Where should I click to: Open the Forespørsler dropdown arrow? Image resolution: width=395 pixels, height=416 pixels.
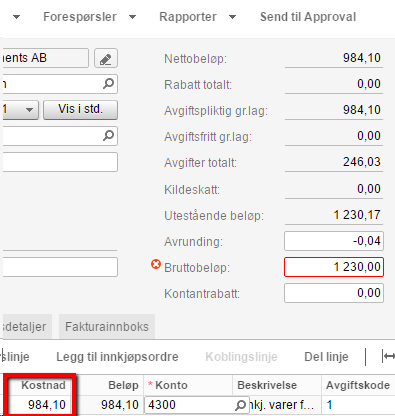(x=133, y=17)
